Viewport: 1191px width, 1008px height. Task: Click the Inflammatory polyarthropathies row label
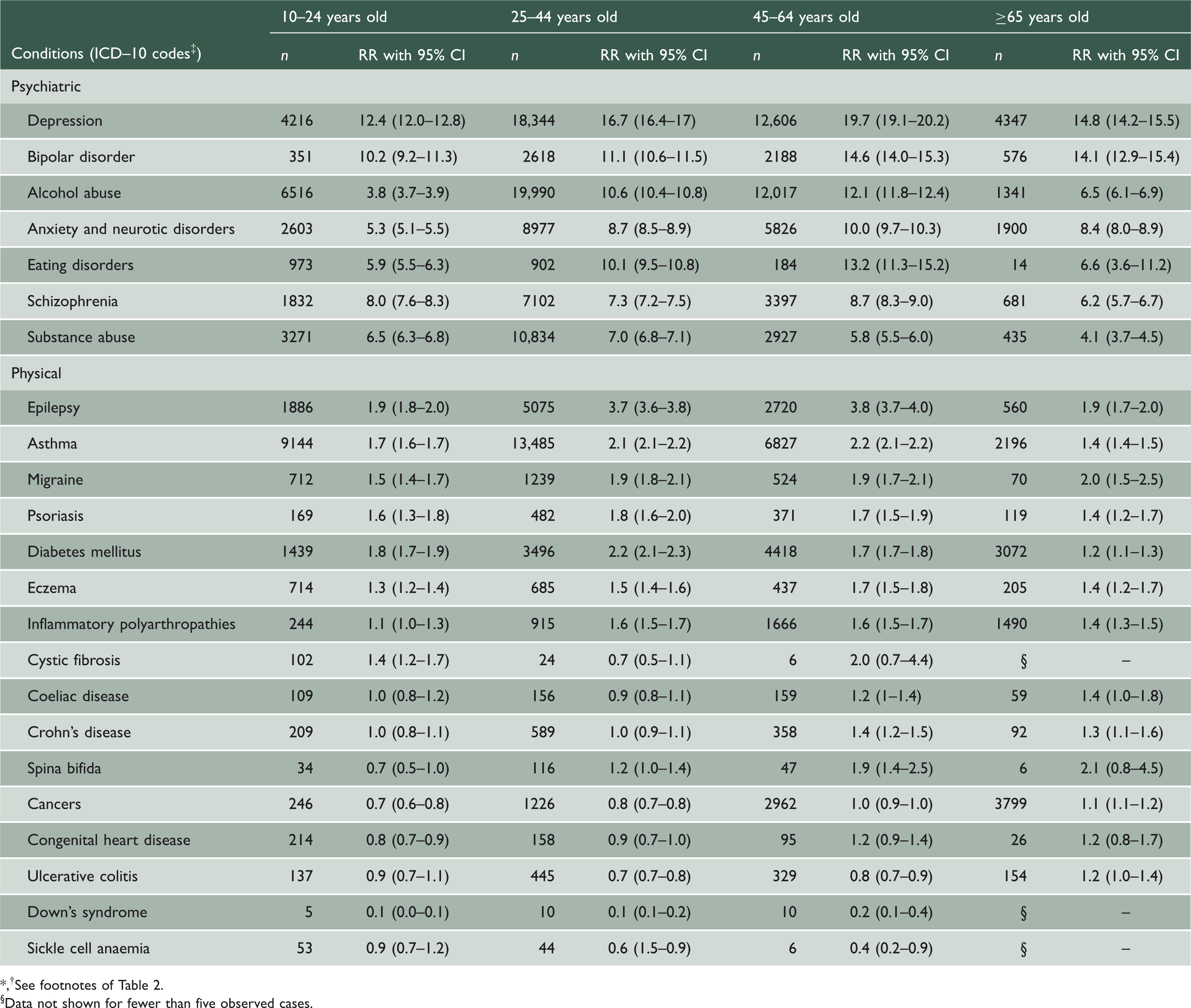tap(132, 624)
